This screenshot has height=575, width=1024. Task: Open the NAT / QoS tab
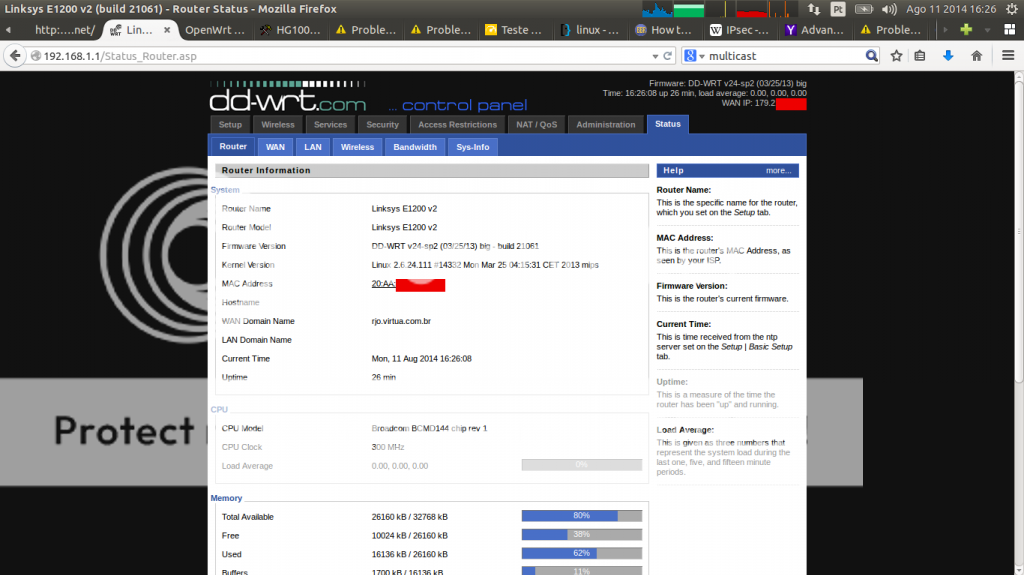tap(537, 125)
